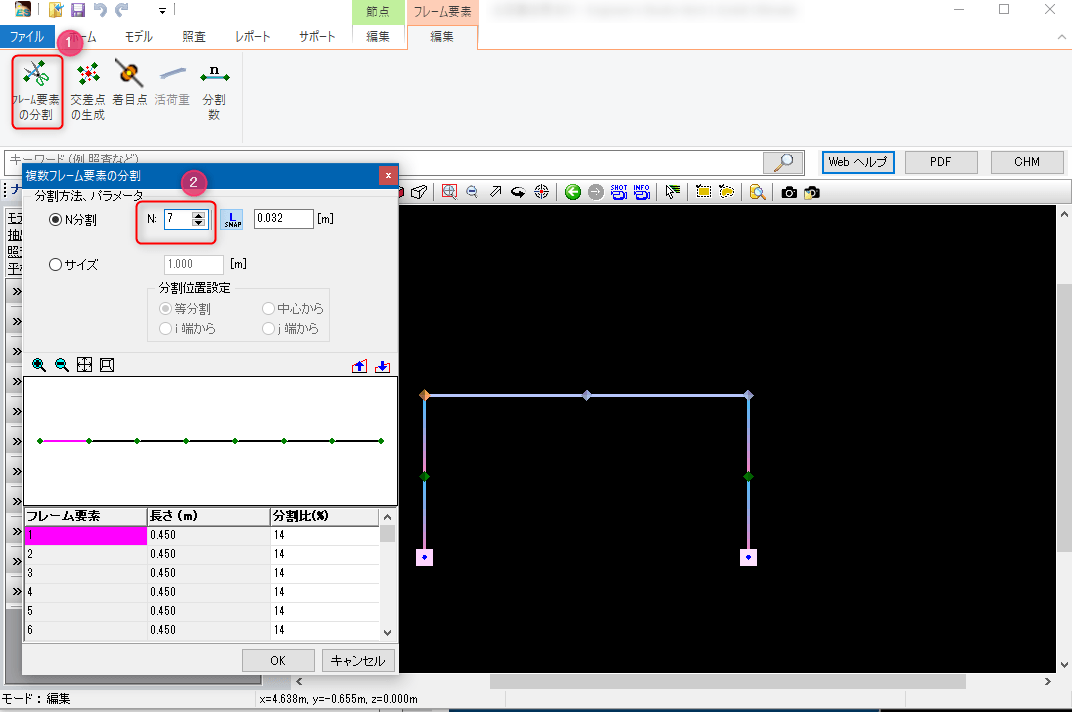Click the 分割数 ribbon icon
The width and height of the screenshot is (1072, 712).
coord(214,74)
